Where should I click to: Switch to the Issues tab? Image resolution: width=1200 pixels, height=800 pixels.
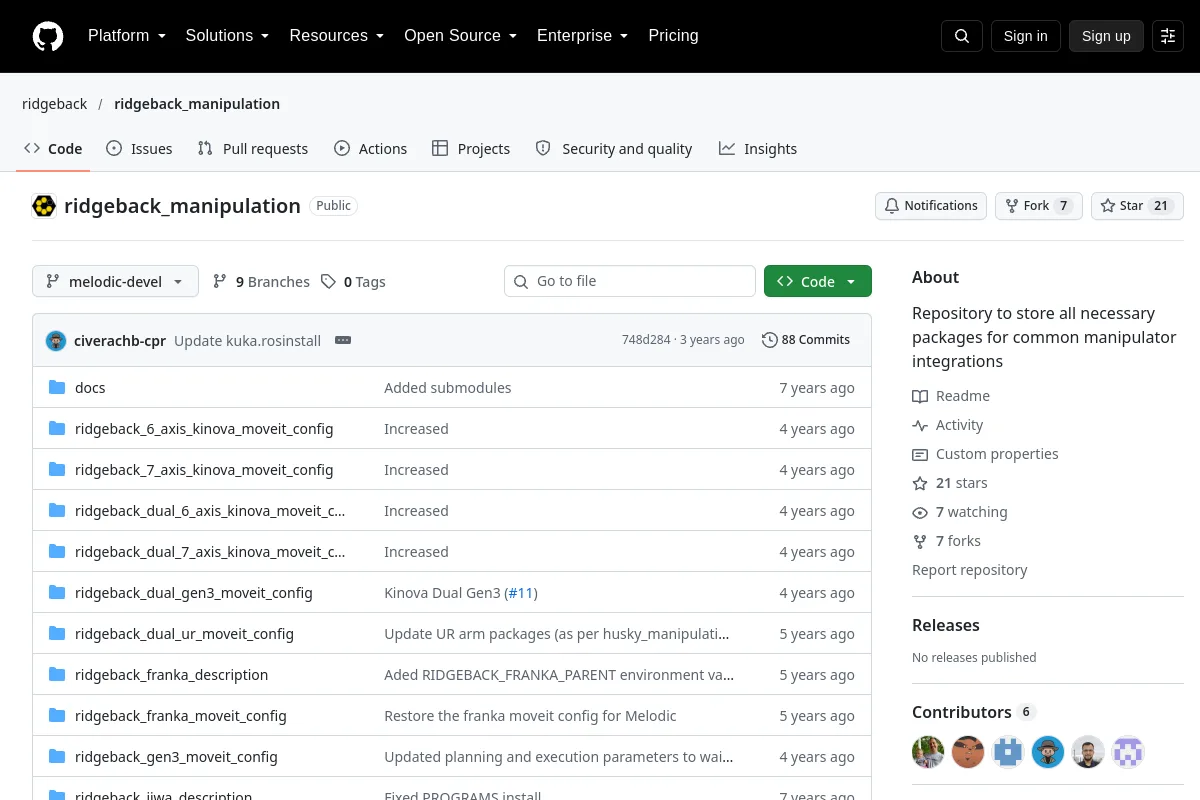pyautogui.click(x=139, y=149)
